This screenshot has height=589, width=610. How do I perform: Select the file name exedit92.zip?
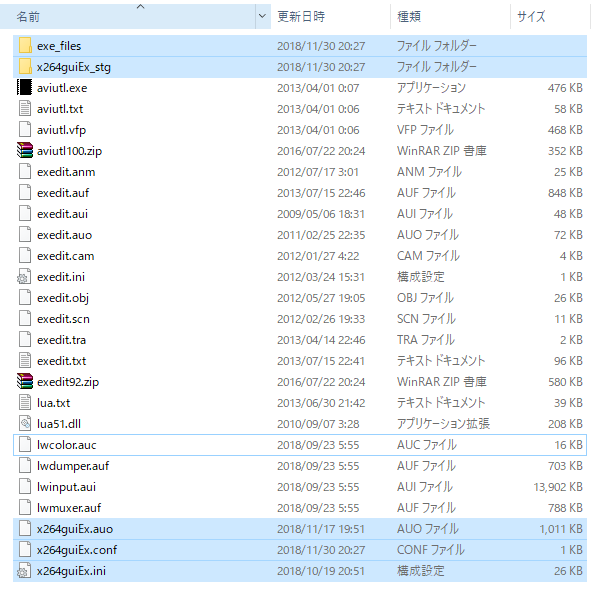[68, 382]
